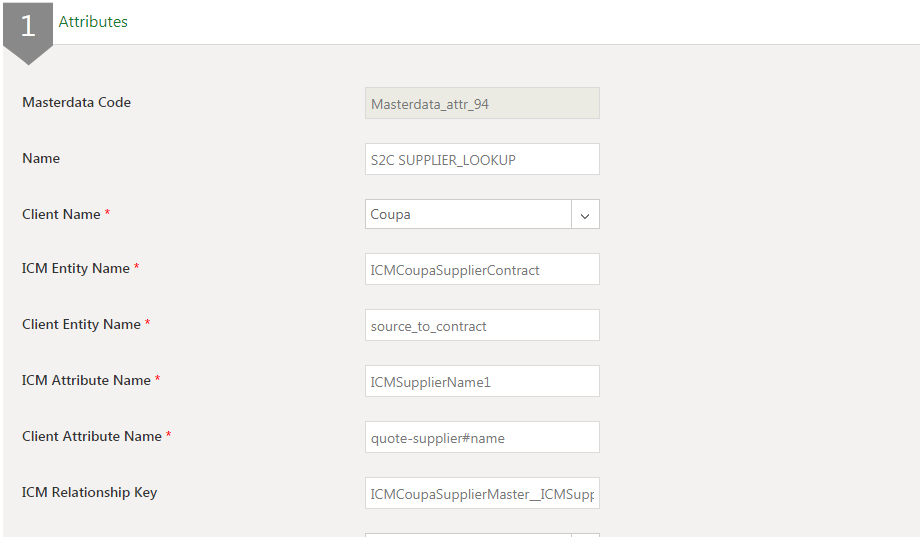Click the Client Entity Name label
The width and height of the screenshot is (920, 537).
pos(81,324)
